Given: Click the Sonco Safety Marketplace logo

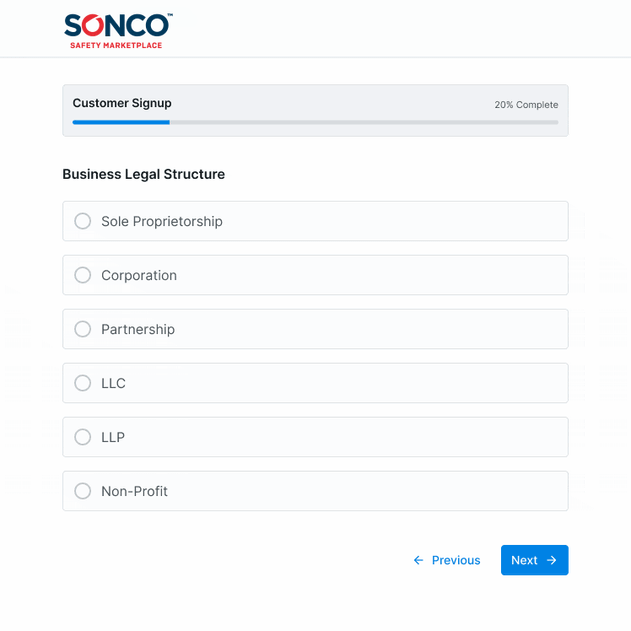Looking at the screenshot, I should (x=118, y=30).
